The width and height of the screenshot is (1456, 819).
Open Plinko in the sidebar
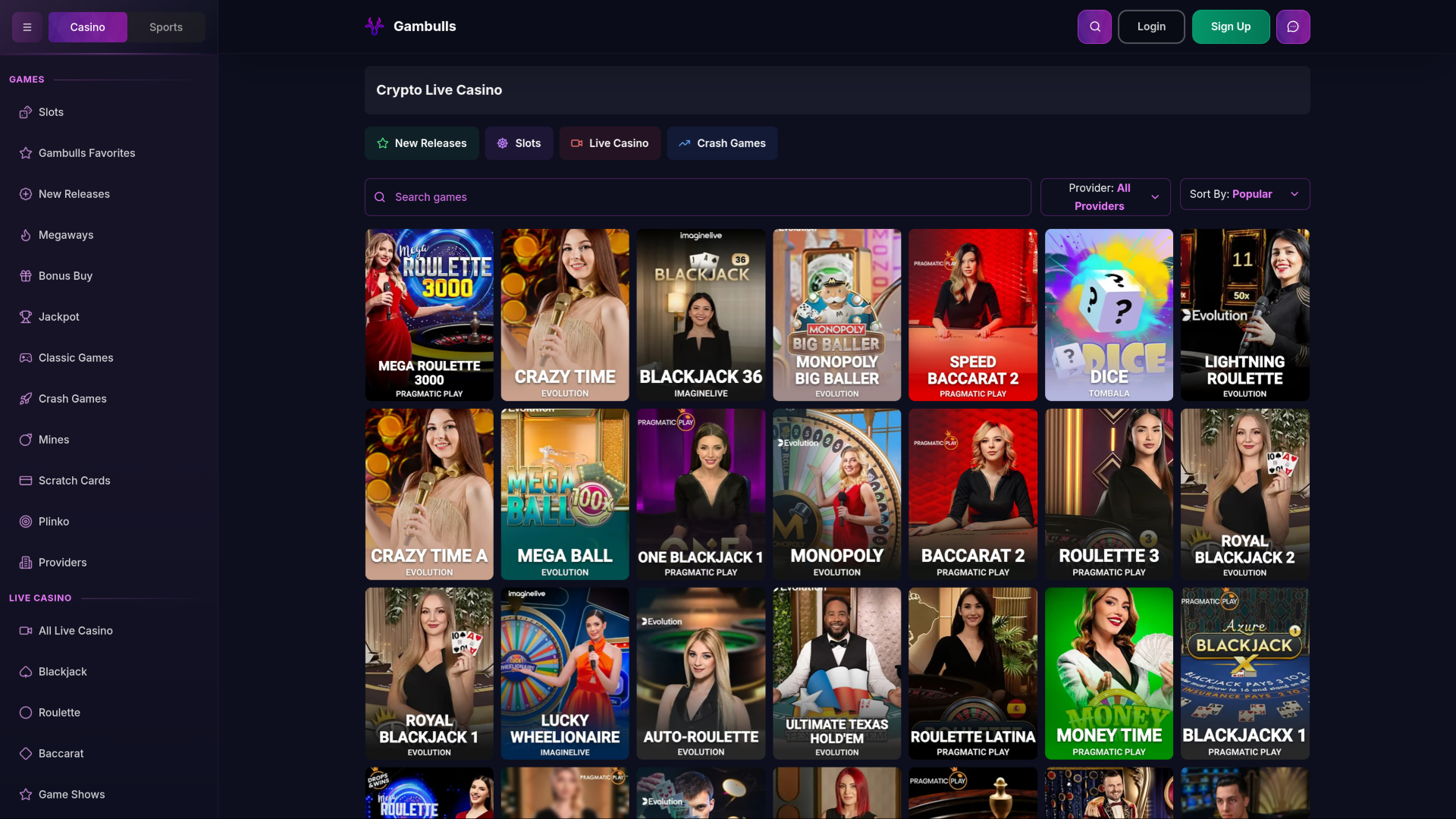[x=53, y=522]
